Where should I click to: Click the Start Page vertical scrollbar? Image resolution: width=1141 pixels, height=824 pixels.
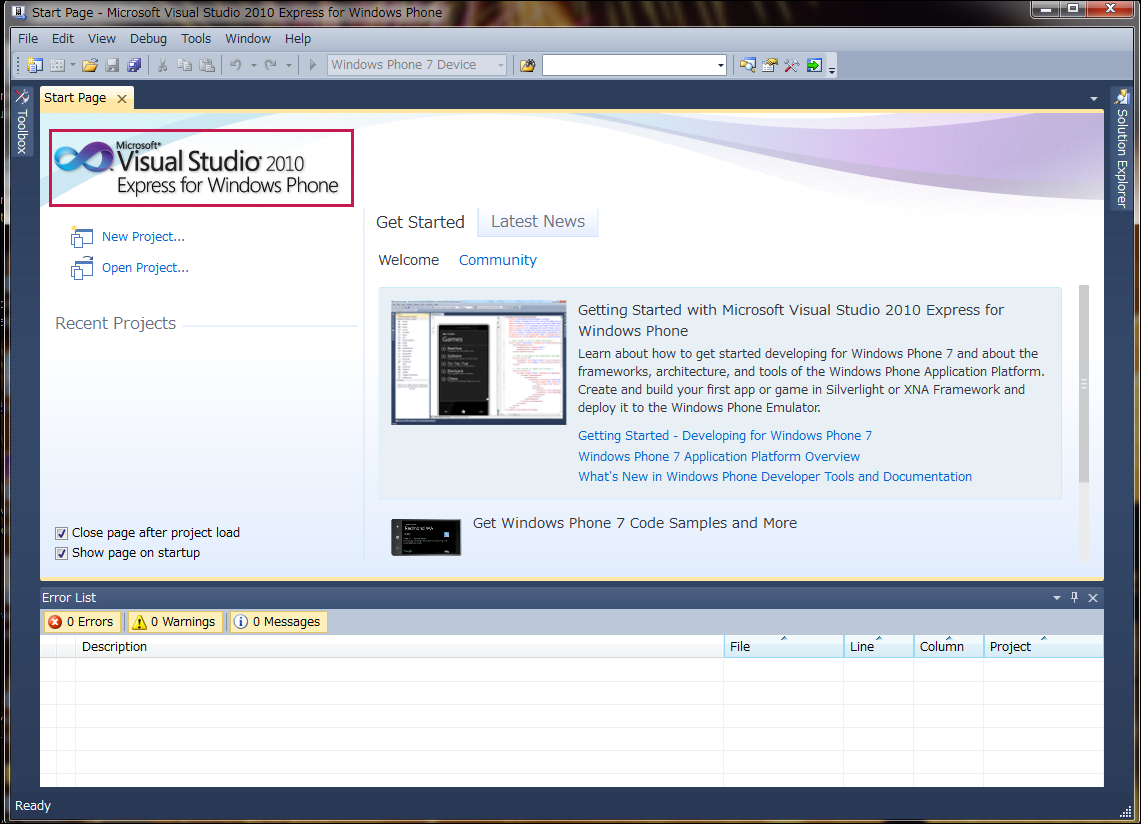pos(1084,384)
